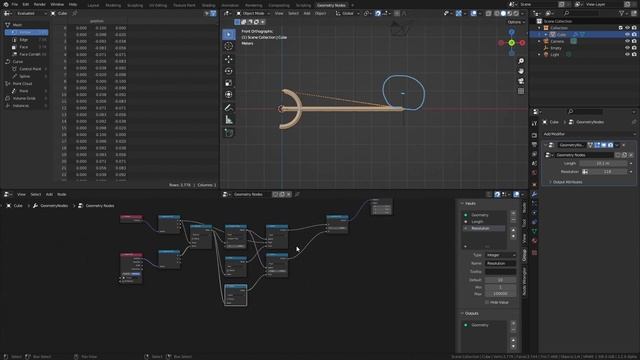Open the Object Data properties green triangle tab
The height and width of the screenshot is (360, 640).
click(534, 231)
